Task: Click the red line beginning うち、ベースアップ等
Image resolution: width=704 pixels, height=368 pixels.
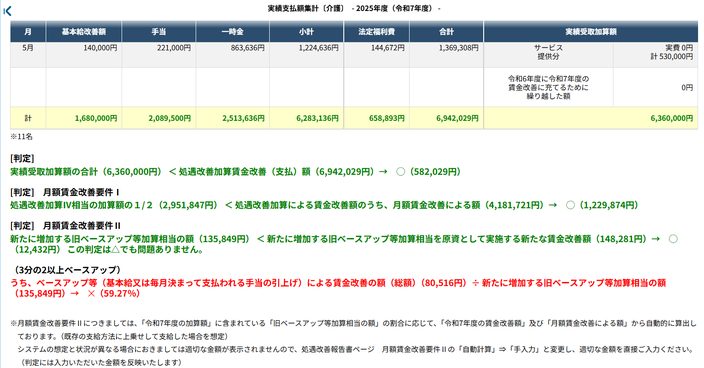Action: 338,288
